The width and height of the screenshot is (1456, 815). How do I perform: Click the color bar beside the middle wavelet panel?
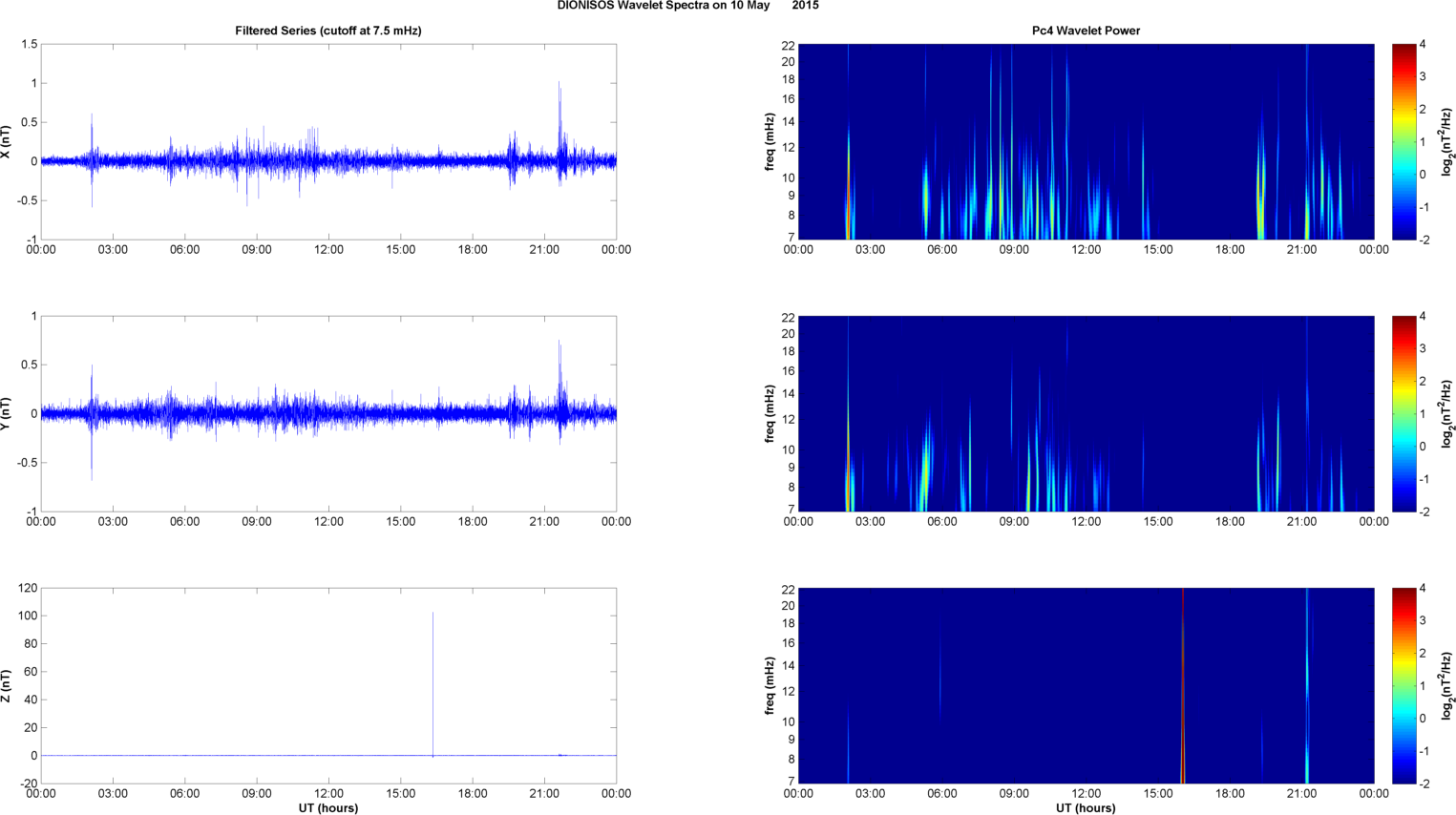coord(1403,413)
